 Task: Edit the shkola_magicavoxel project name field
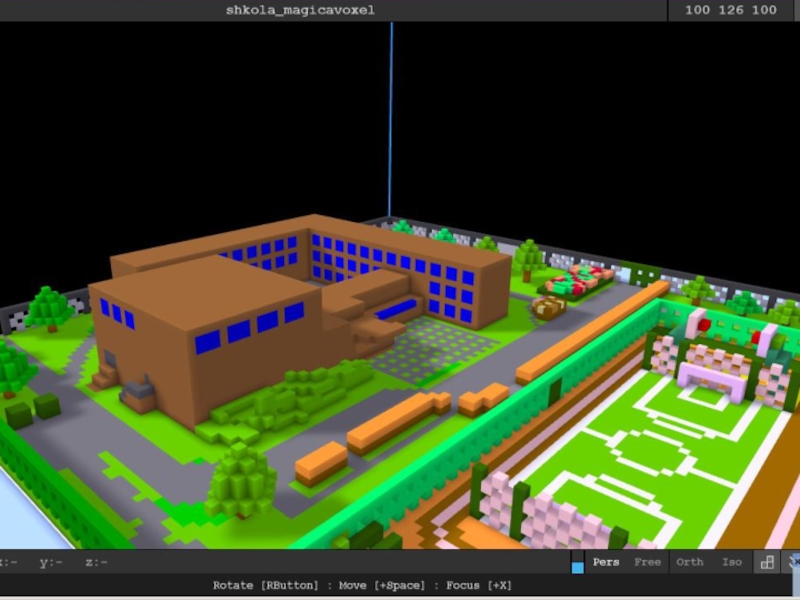[300, 10]
